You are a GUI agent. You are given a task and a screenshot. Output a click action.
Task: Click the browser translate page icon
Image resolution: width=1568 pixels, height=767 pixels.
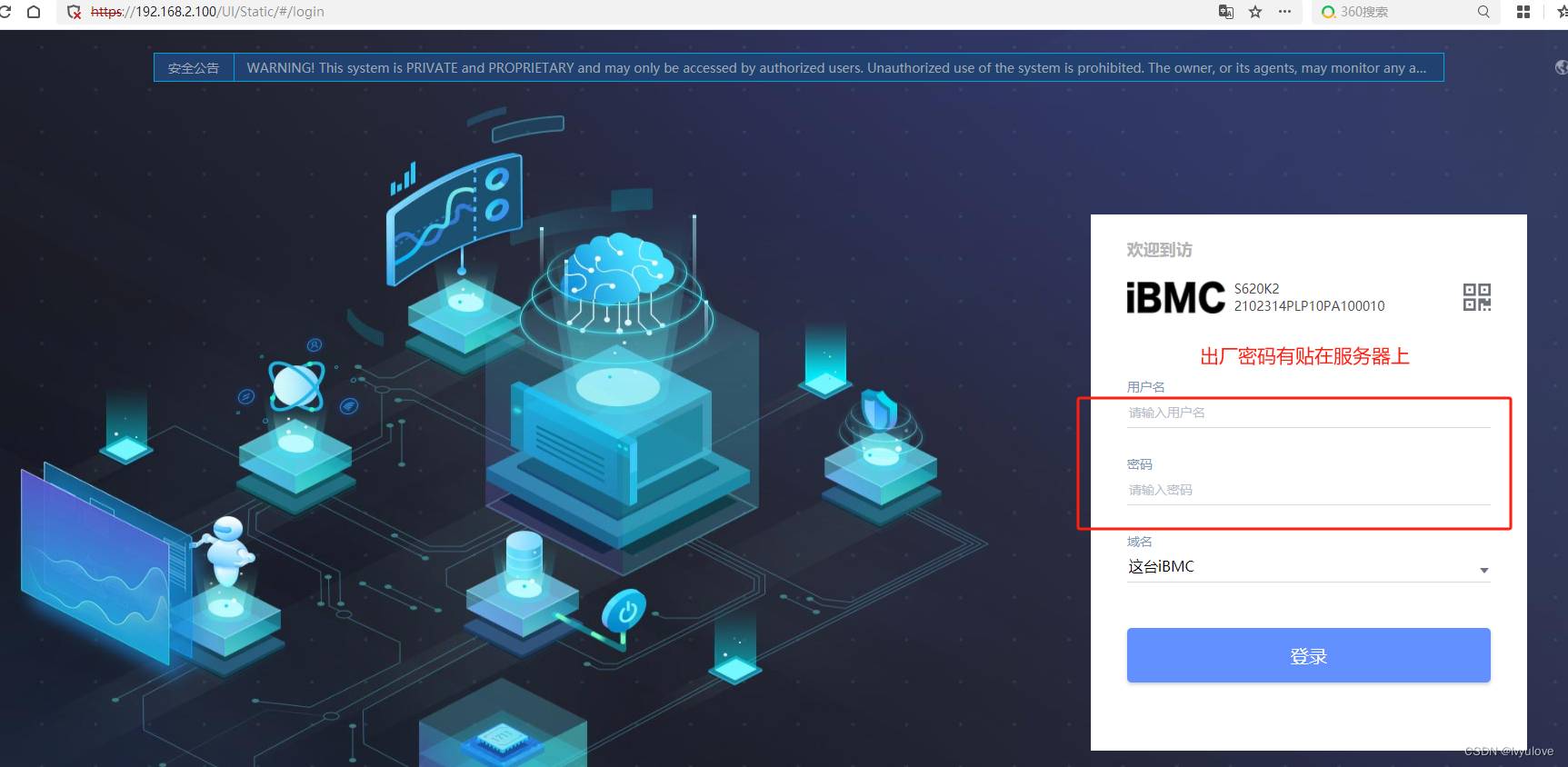click(1226, 12)
